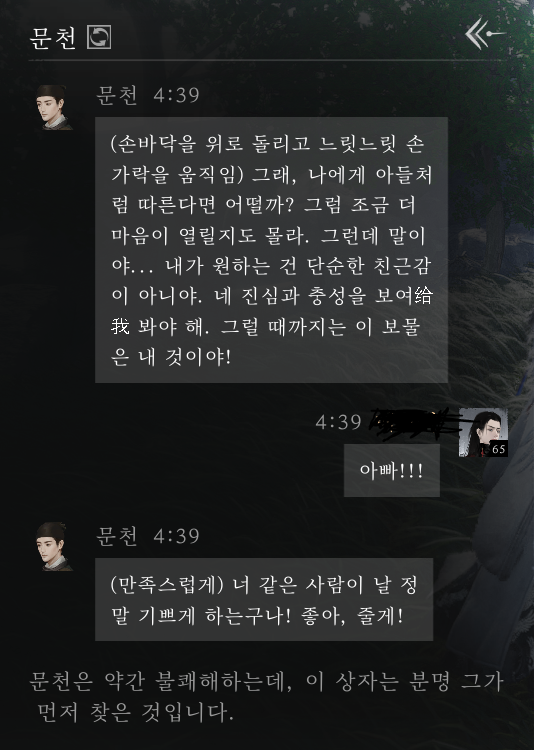Click the 4:39 timestamp on the first message
Screen dimensions: 534x750
tap(177, 95)
